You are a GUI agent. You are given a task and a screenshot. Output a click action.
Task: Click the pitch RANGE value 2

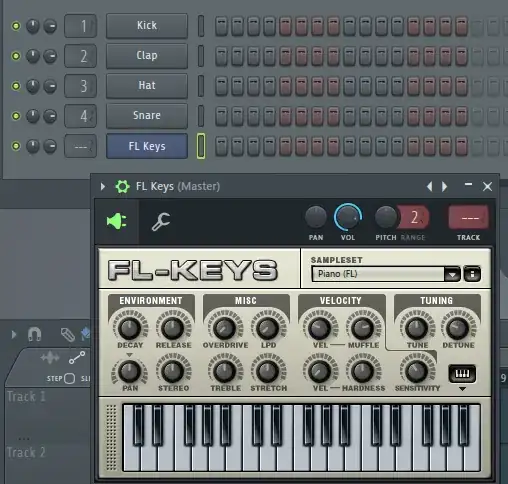coord(414,217)
